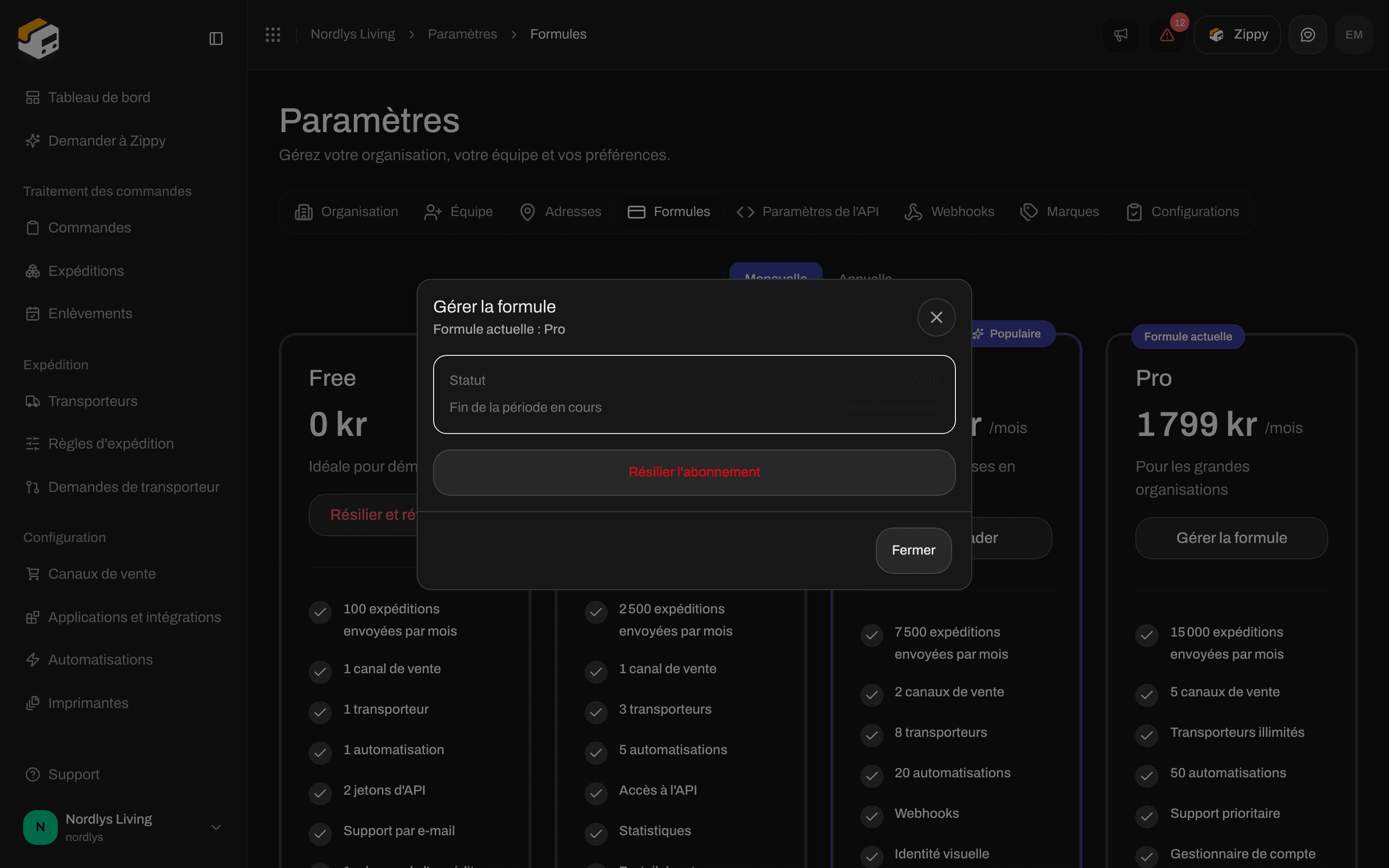Click the Populaire badge
The height and width of the screenshot is (868, 1389).
[x=1013, y=334]
